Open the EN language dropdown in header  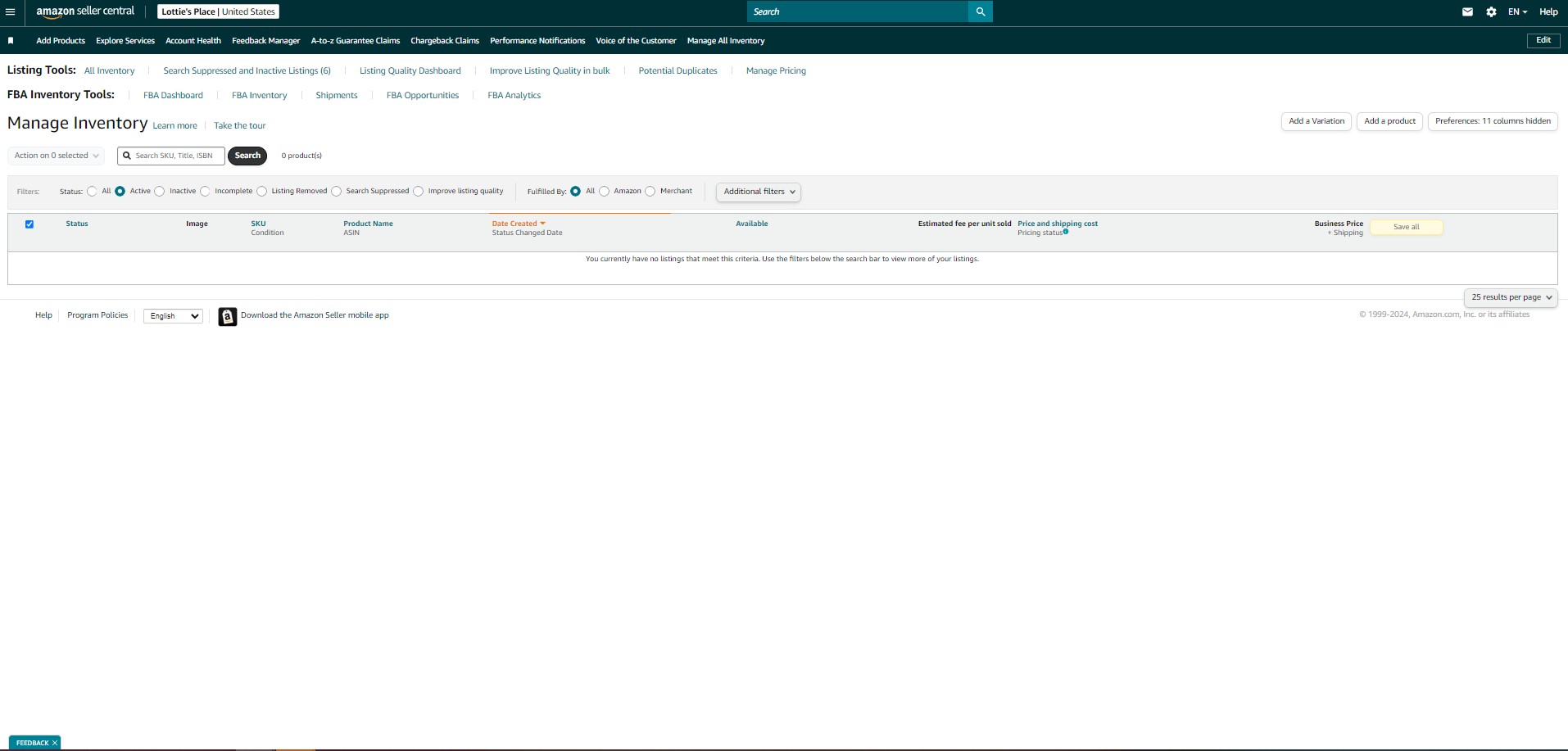pyautogui.click(x=1517, y=11)
